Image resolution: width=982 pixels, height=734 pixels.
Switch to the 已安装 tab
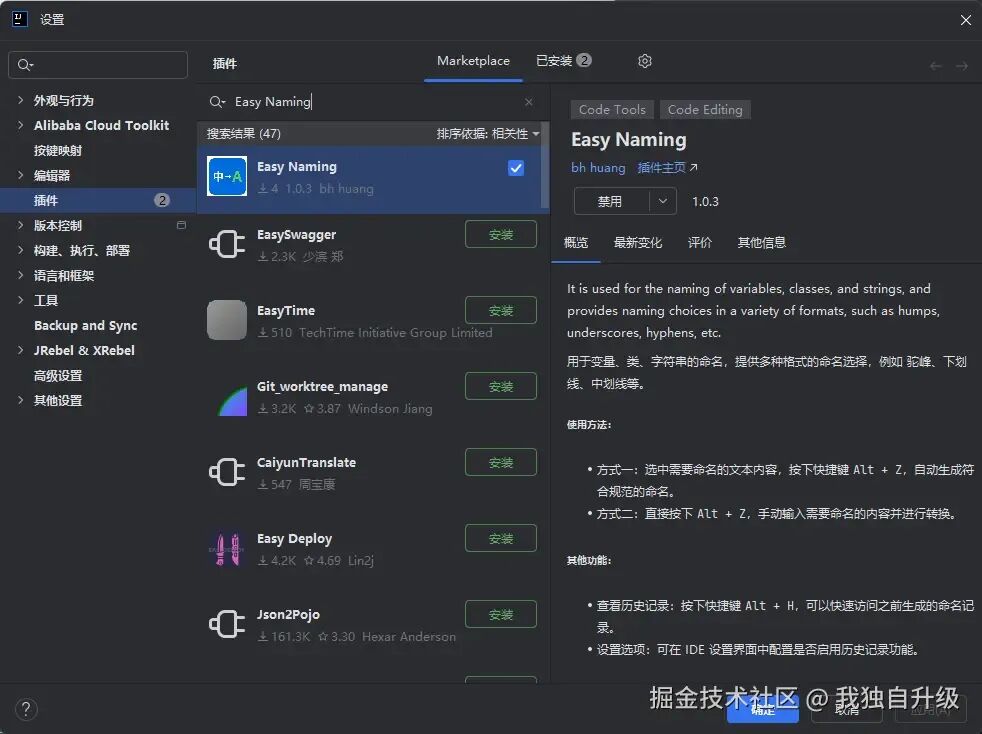(554, 60)
